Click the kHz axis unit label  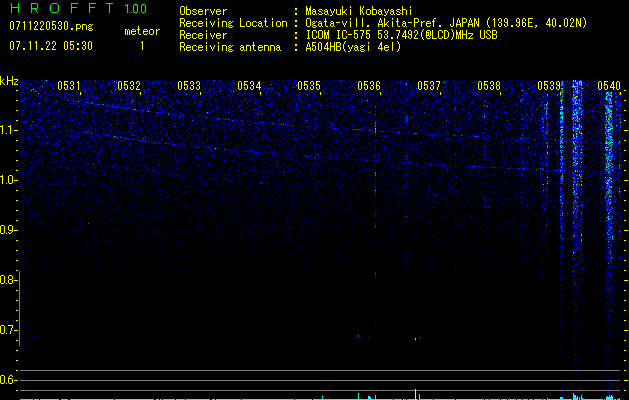click(x=9, y=80)
